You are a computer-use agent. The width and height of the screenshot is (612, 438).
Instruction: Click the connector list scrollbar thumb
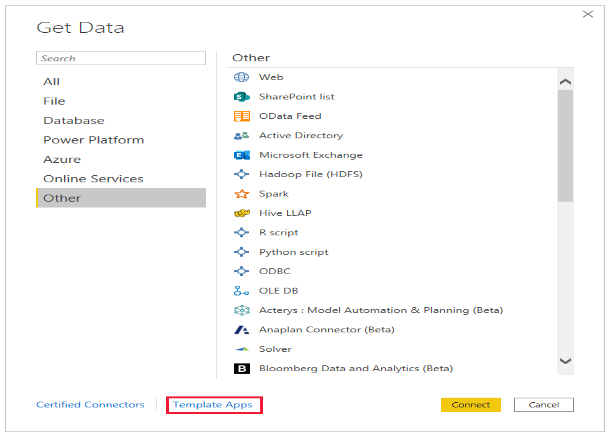point(565,145)
